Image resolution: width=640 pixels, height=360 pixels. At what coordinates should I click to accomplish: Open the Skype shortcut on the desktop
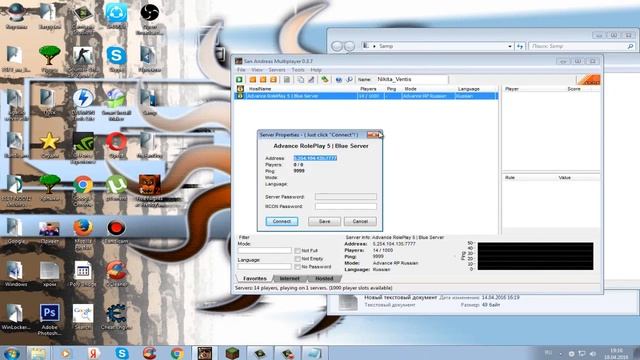116,59
